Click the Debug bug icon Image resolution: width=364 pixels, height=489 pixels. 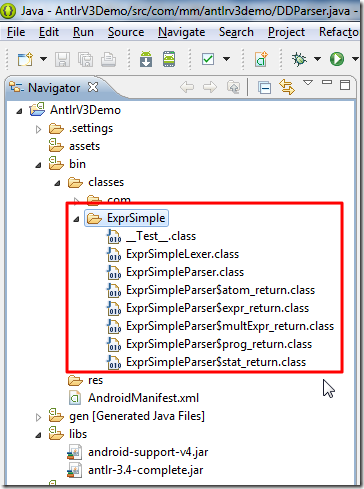299,59
